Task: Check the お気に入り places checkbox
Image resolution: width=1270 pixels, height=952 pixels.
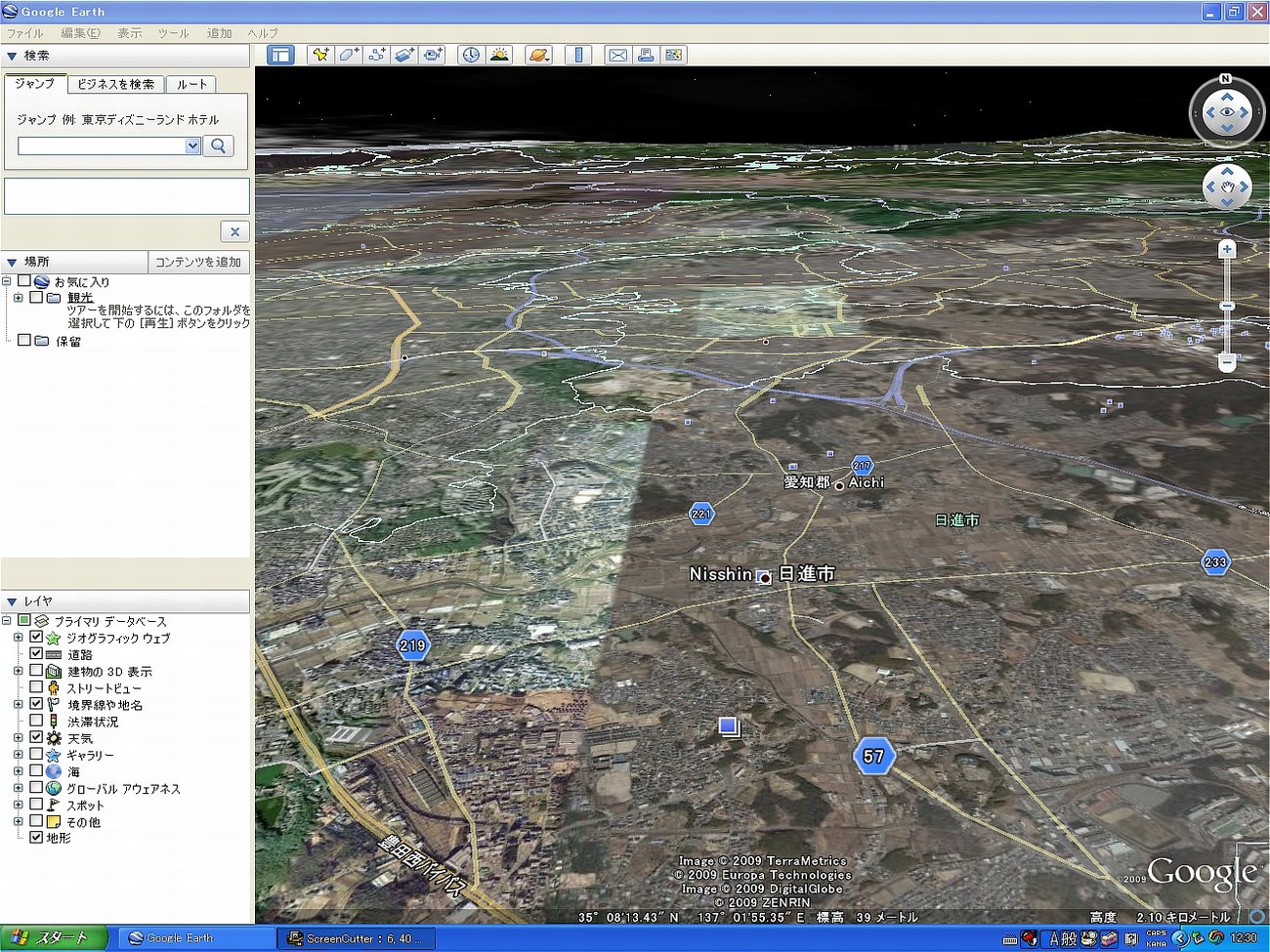Action: coord(24,281)
